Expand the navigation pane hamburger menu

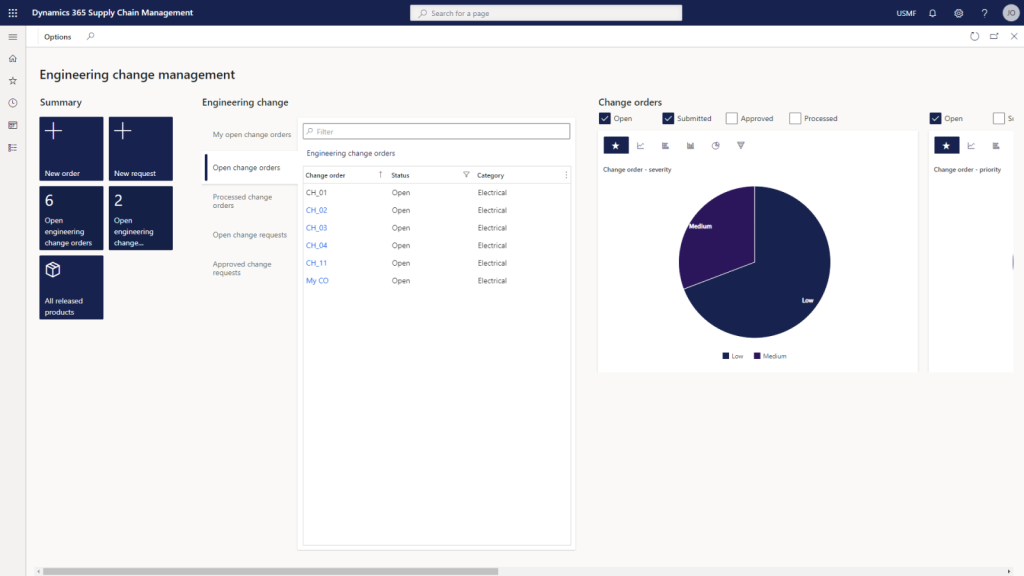click(x=13, y=36)
